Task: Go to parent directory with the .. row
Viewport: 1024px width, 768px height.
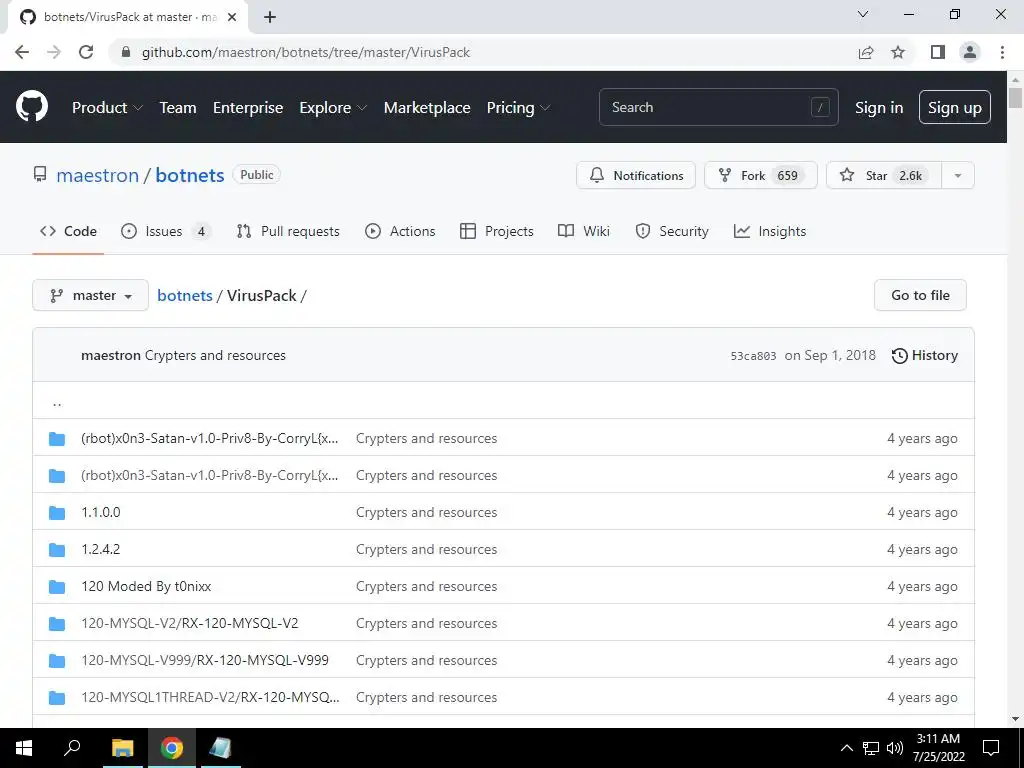Action: click(503, 402)
